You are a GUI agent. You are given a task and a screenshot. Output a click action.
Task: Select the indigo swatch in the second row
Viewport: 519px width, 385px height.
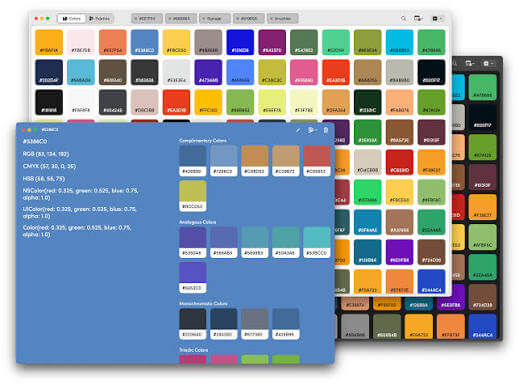(x=208, y=72)
